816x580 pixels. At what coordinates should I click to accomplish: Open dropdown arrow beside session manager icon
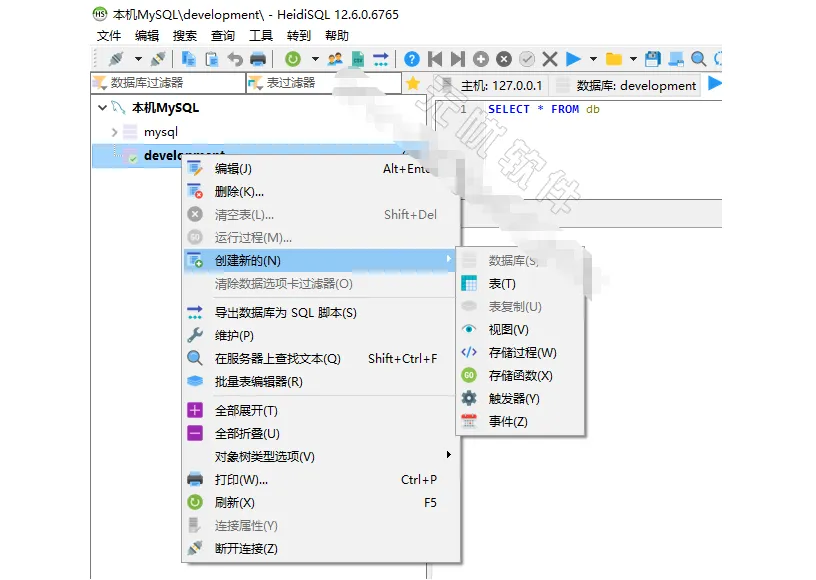(138, 59)
